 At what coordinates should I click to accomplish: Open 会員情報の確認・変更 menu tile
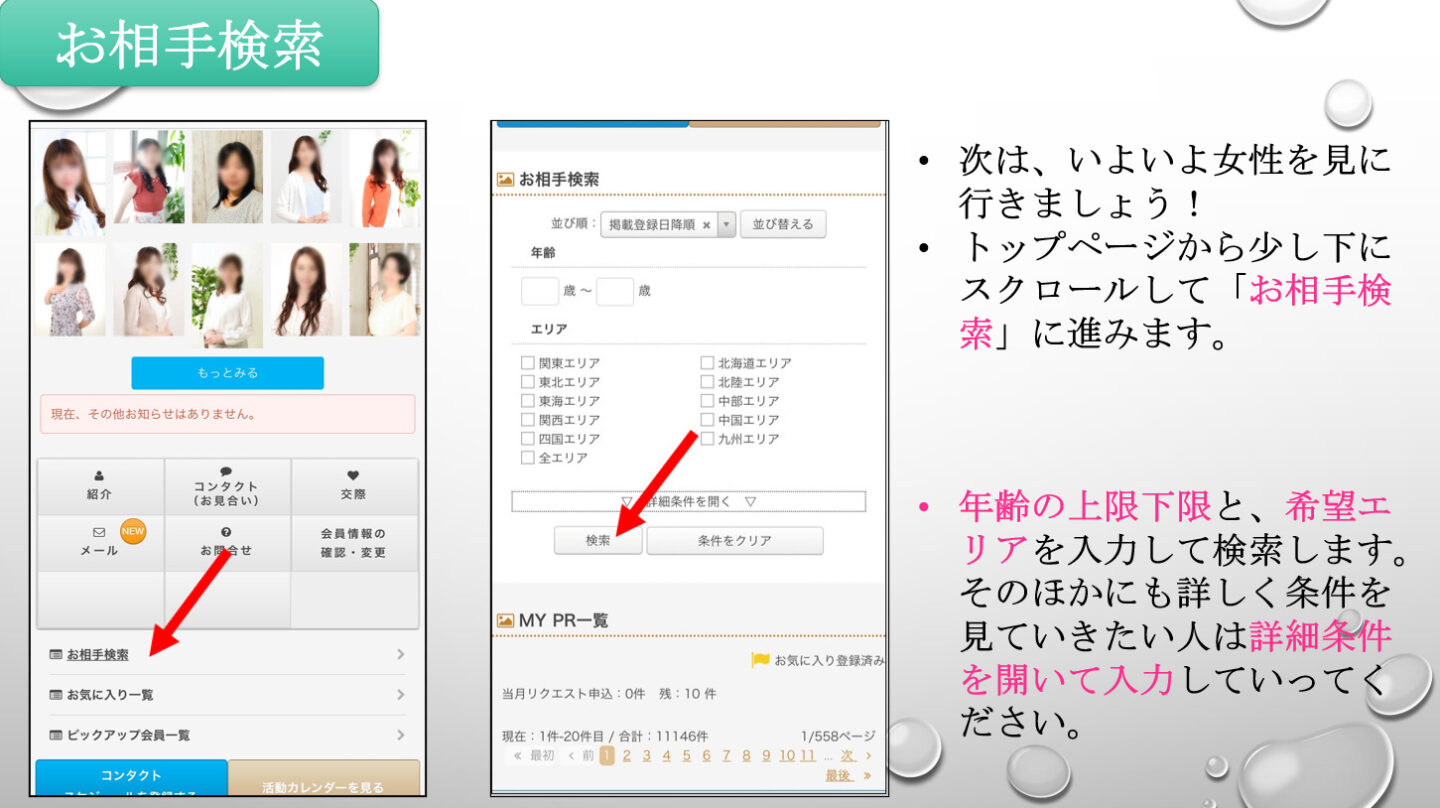(x=354, y=543)
